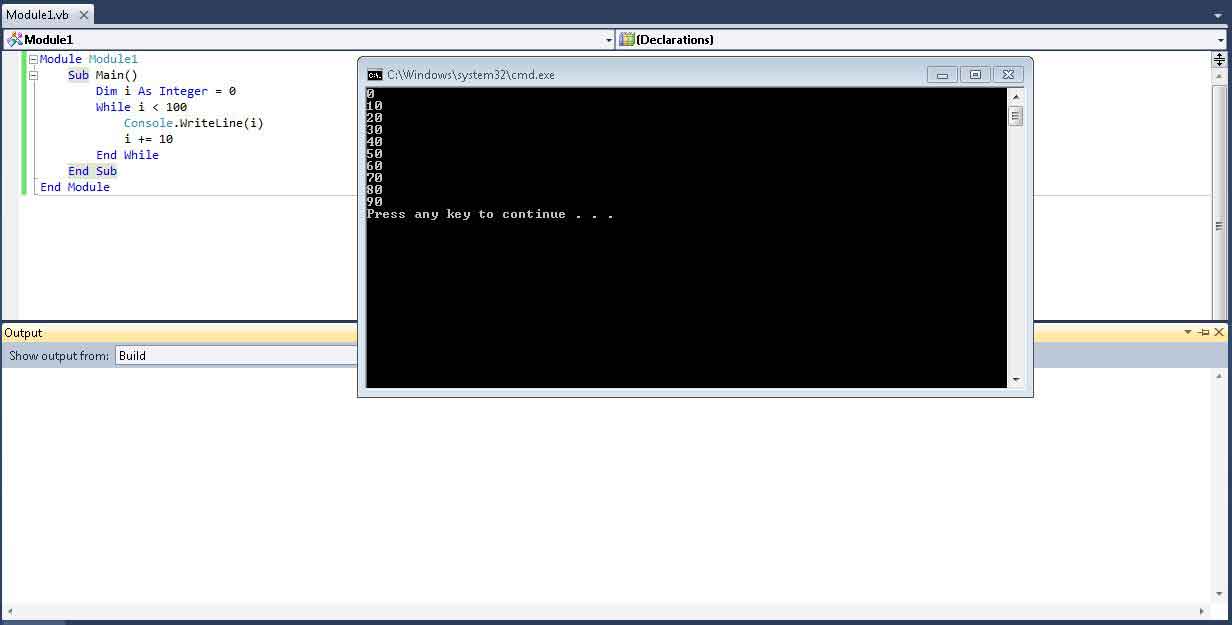Open the Module1 class dropdown
The width and height of the screenshot is (1232, 625).
309,40
